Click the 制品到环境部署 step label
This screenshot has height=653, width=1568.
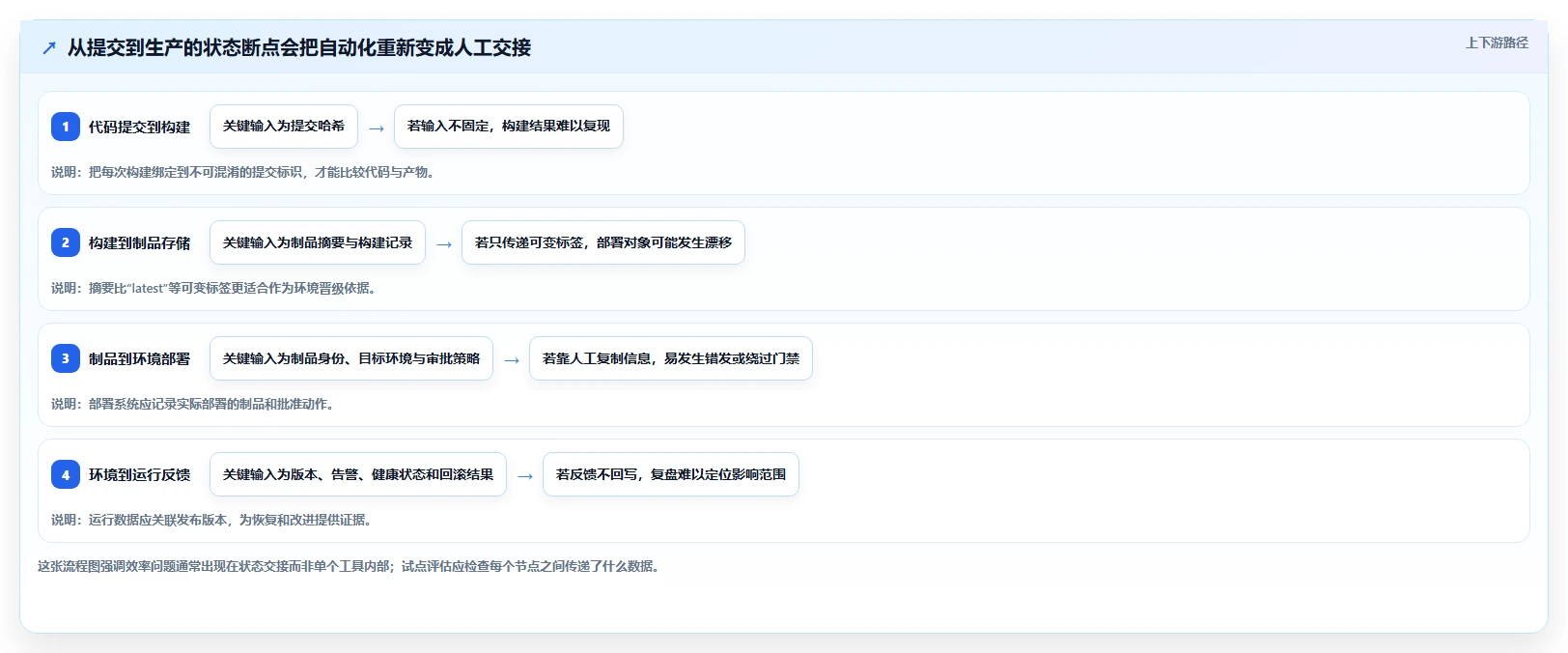click(139, 358)
